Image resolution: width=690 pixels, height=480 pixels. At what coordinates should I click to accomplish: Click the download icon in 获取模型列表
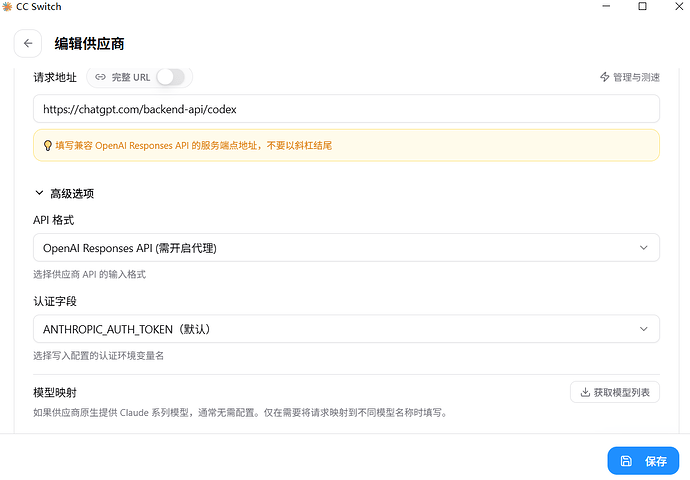(x=585, y=392)
